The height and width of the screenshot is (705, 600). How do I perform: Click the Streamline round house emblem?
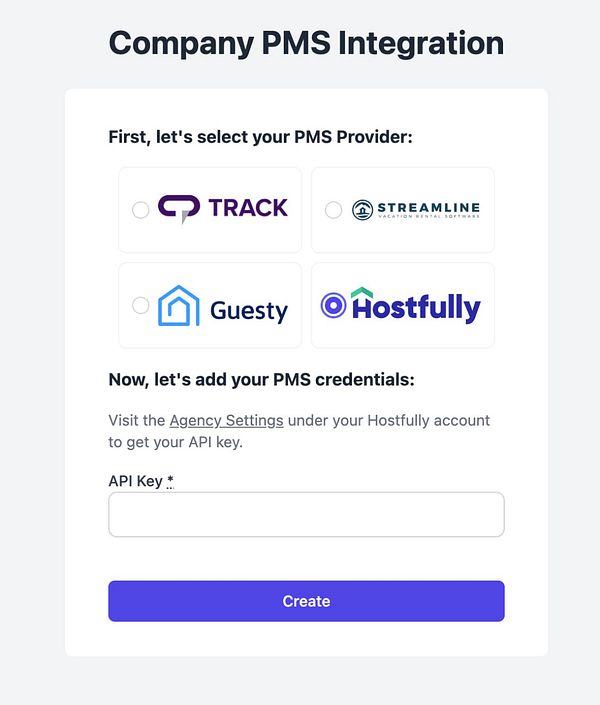(x=362, y=210)
